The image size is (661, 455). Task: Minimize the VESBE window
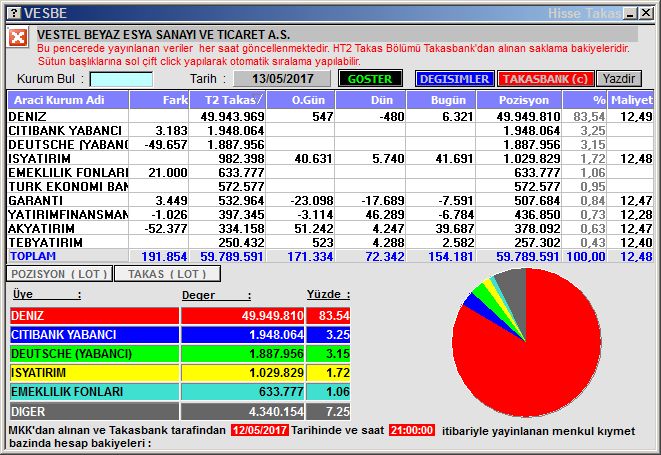[631, 13]
